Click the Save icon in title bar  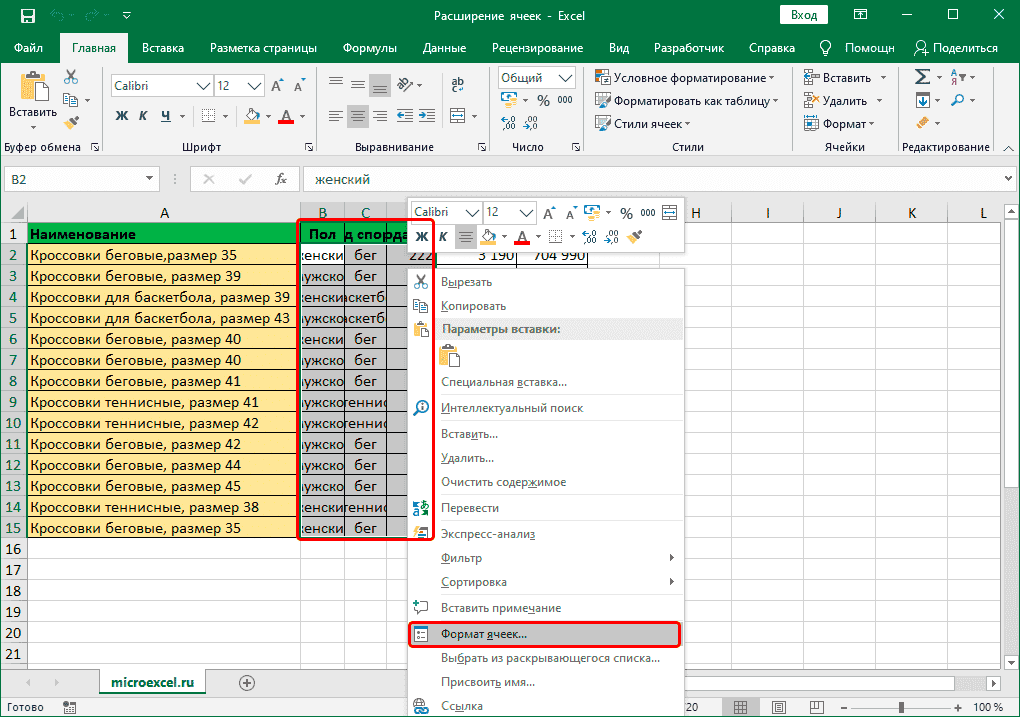(x=27, y=16)
